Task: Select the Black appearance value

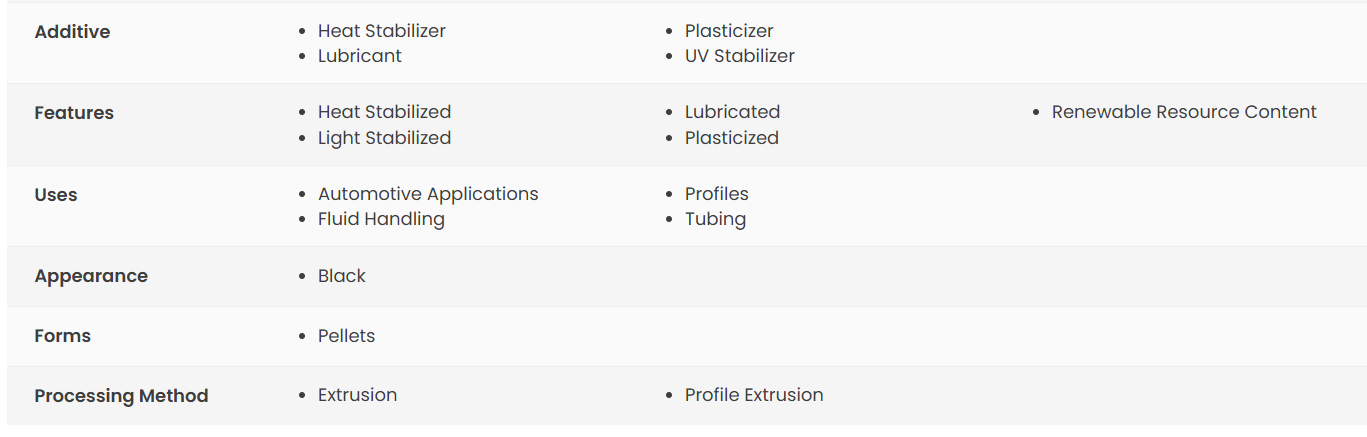Action: point(342,276)
